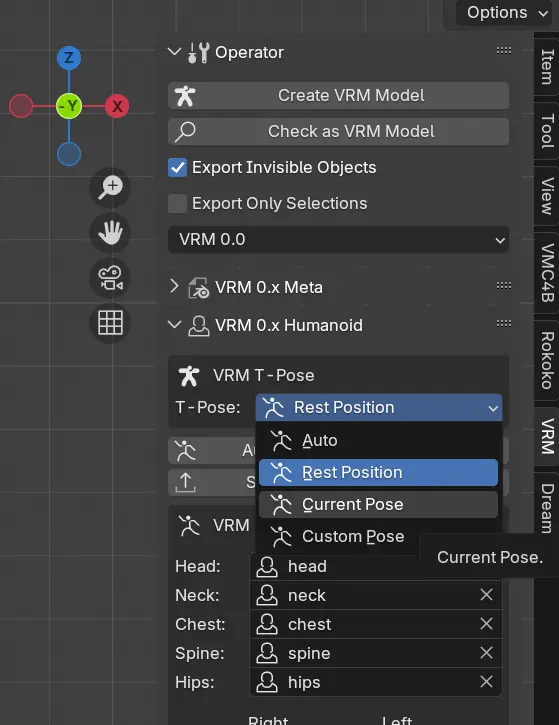Screen dimensions: 559x725
Task: Open the VRM 0.0 version dropdown
Action: 338,240
